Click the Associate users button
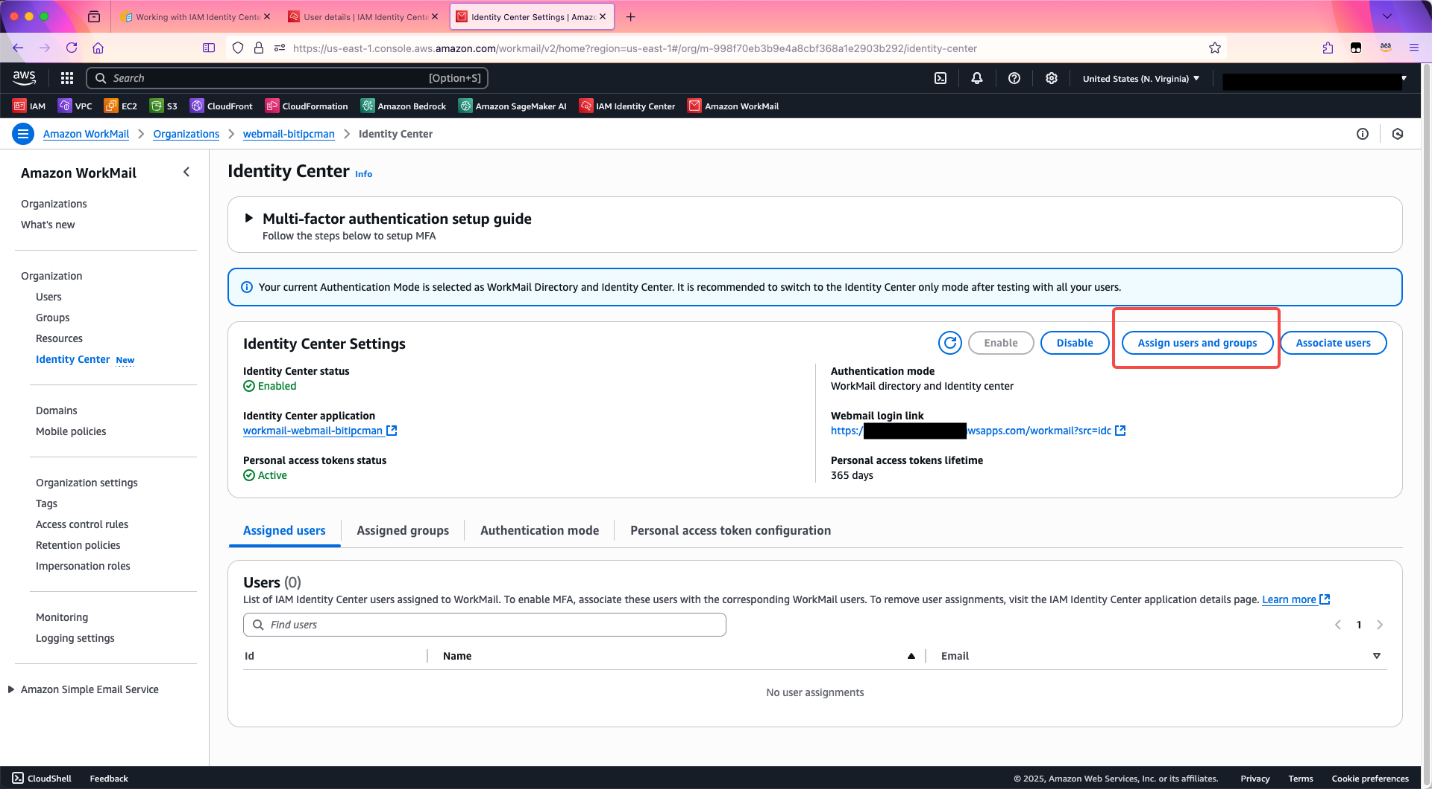The image size is (1432, 789). 1333,343
